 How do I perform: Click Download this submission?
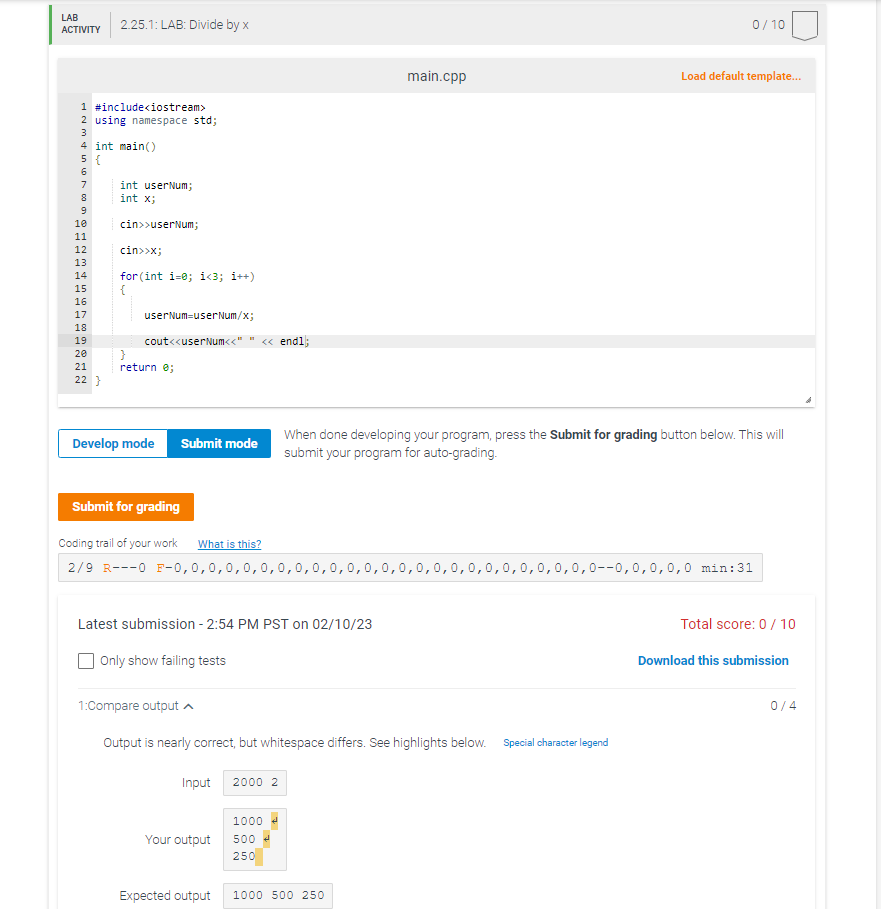[x=713, y=660]
